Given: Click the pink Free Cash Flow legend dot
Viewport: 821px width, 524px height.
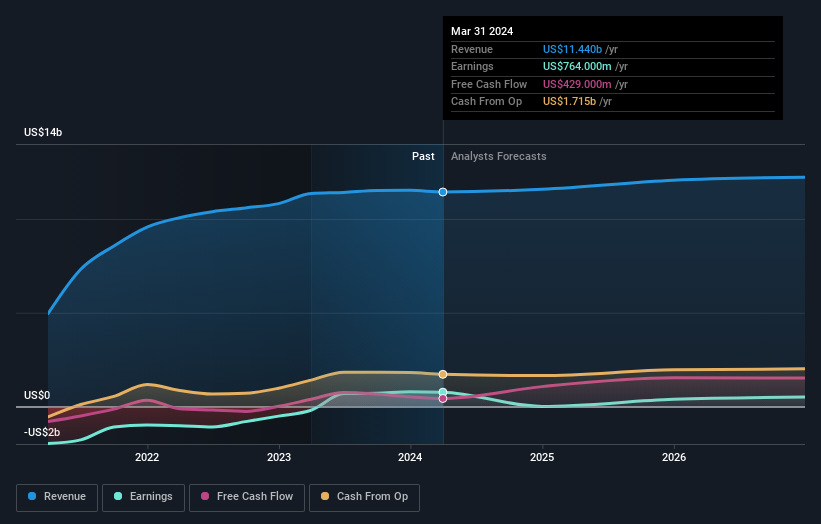Looking at the screenshot, I should (205, 496).
